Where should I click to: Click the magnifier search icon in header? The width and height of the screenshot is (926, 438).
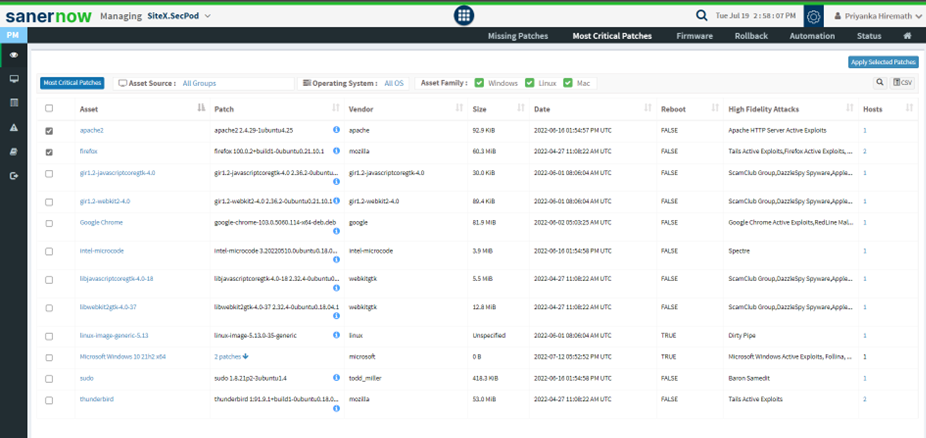click(701, 16)
